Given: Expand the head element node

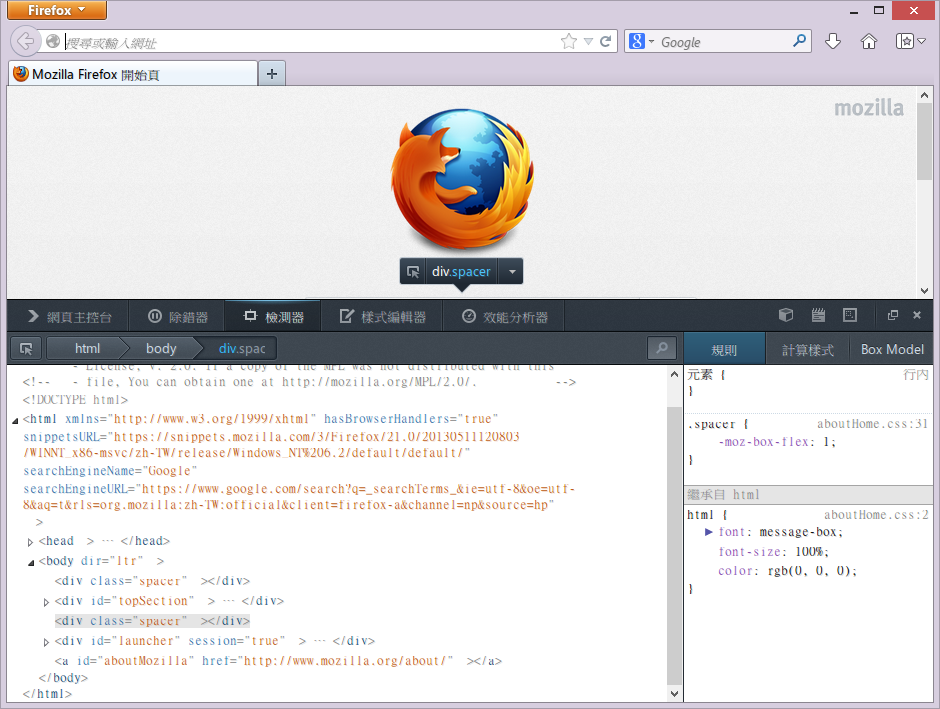Looking at the screenshot, I should 31,542.
